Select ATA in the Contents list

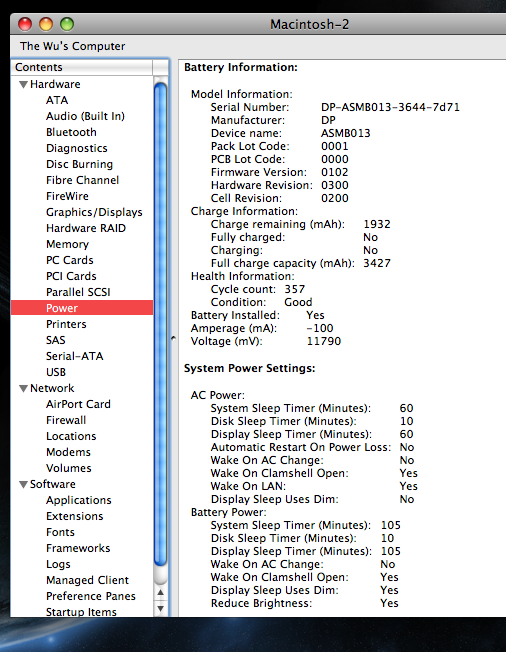point(57,100)
